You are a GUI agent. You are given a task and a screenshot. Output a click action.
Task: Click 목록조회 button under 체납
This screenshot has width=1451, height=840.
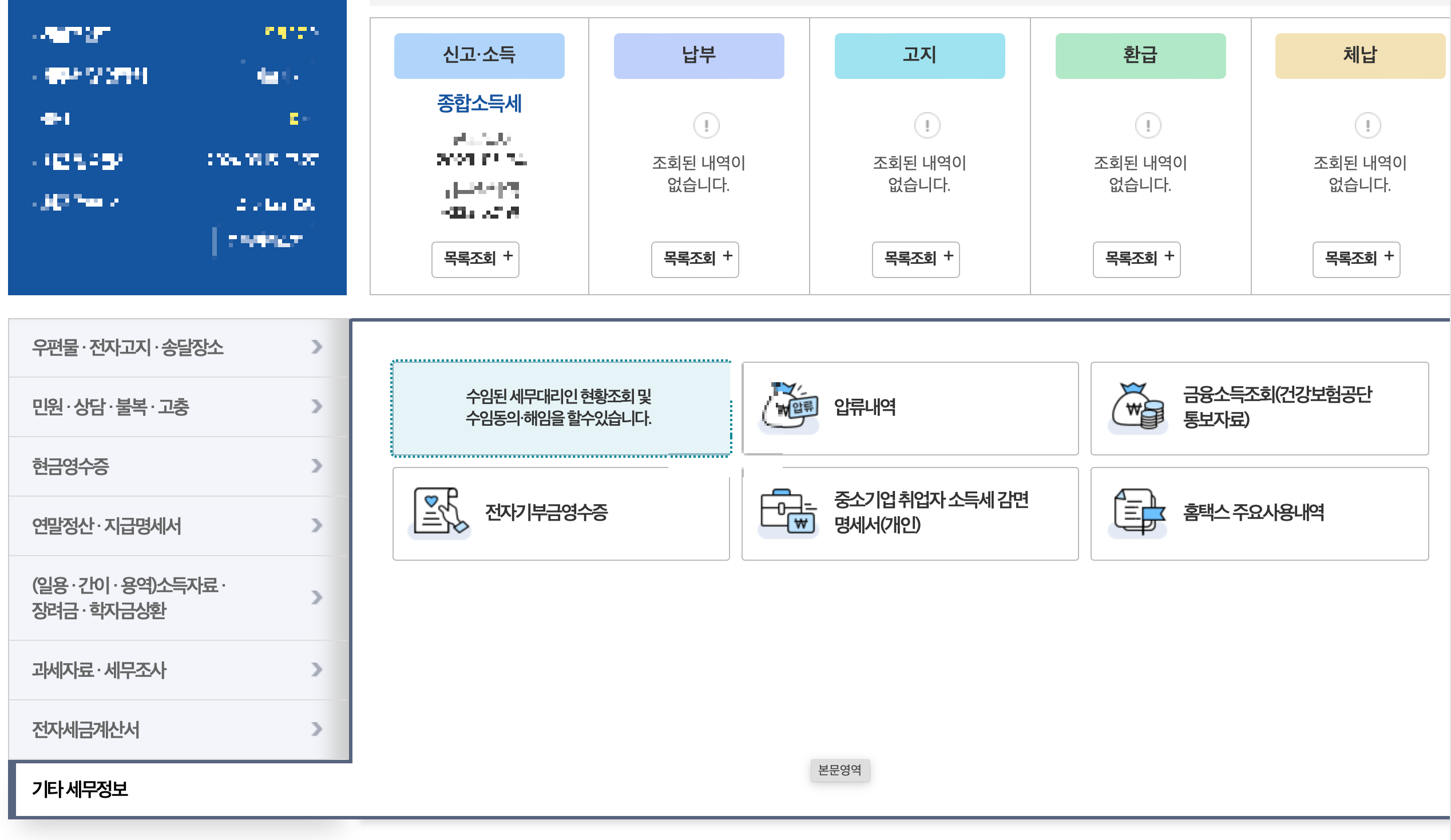pyautogui.click(x=1356, y=259)
